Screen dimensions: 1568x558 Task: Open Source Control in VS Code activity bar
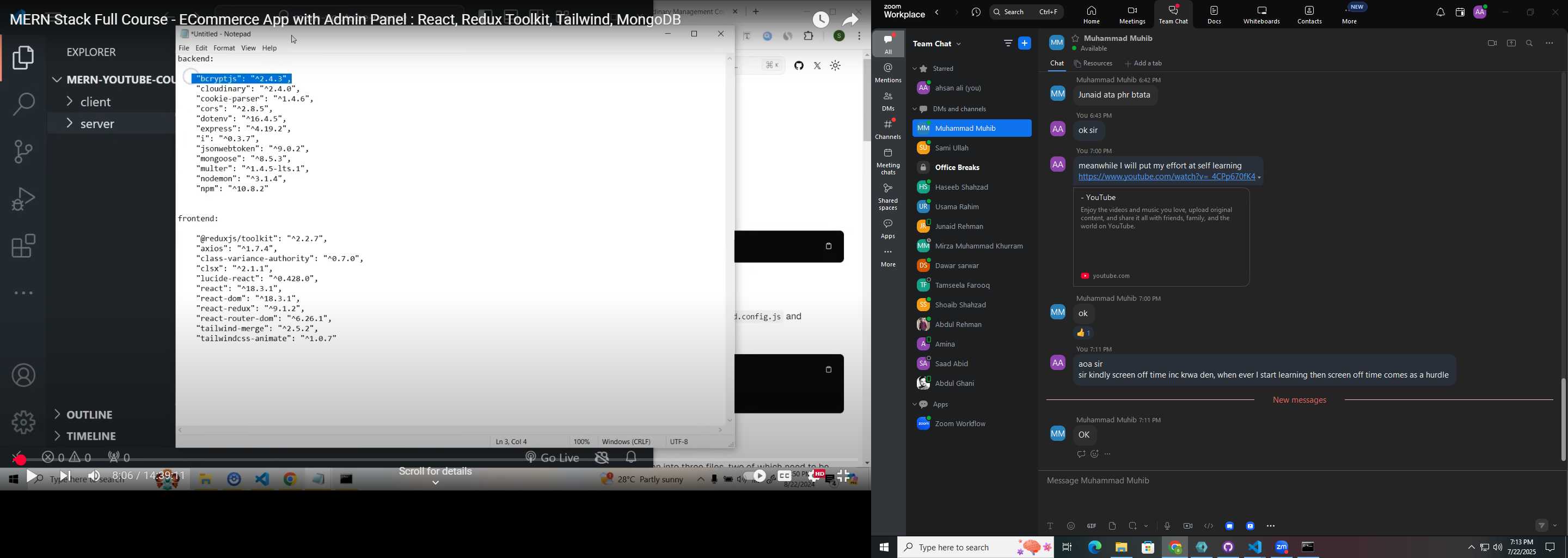(x=23, y=151)
